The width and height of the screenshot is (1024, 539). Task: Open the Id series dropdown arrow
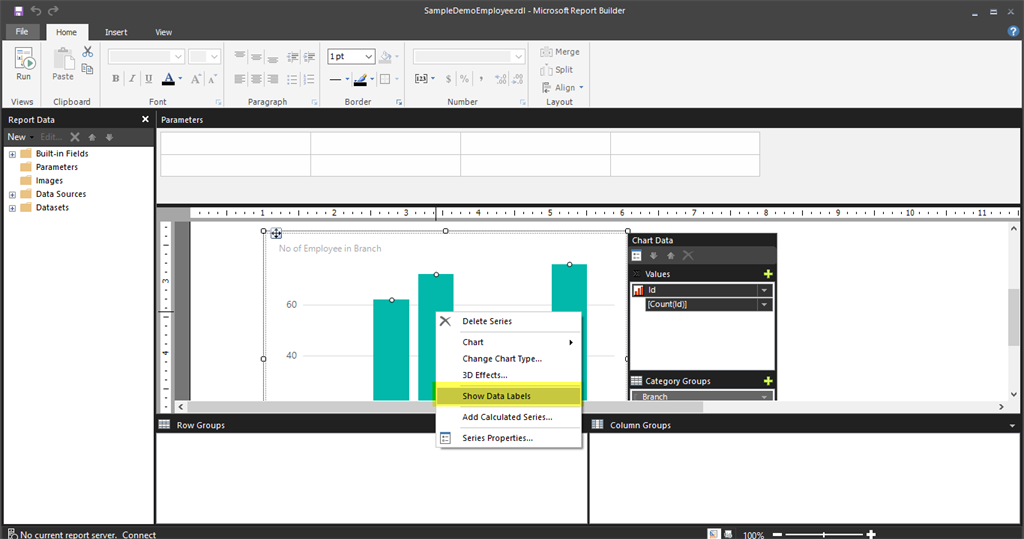[x=764, y=290]
